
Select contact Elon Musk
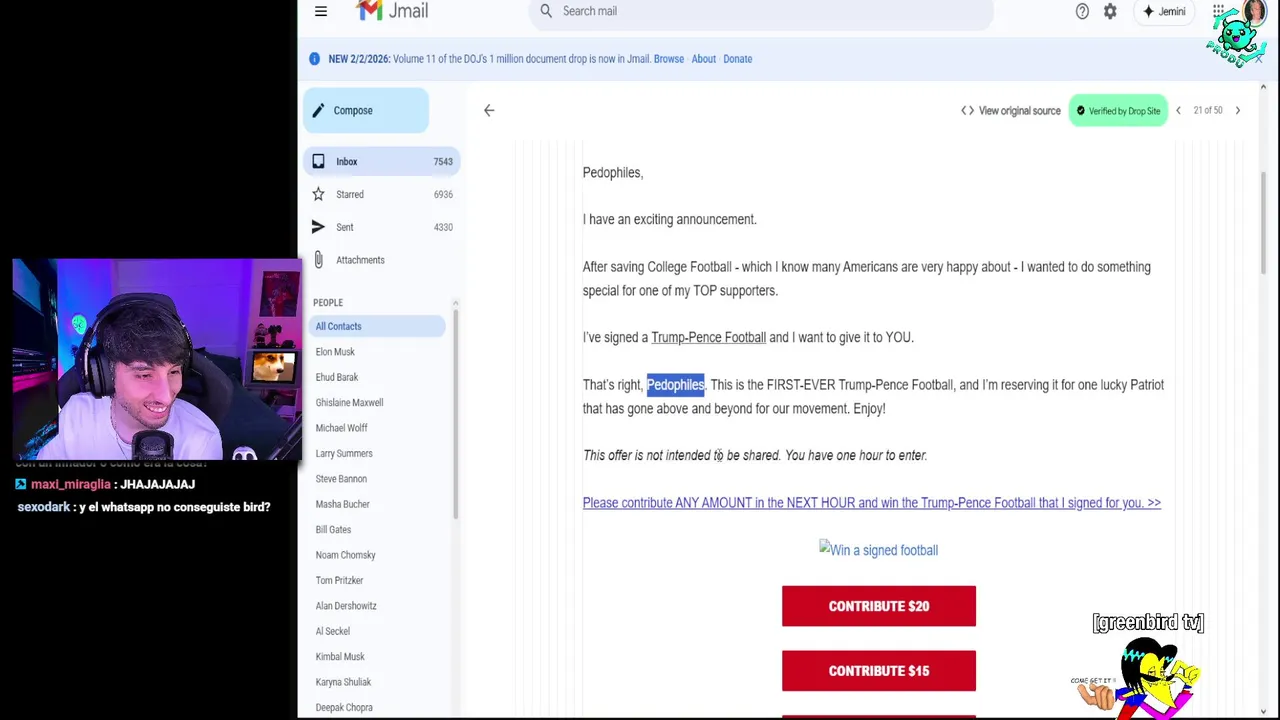coord(335,352)
